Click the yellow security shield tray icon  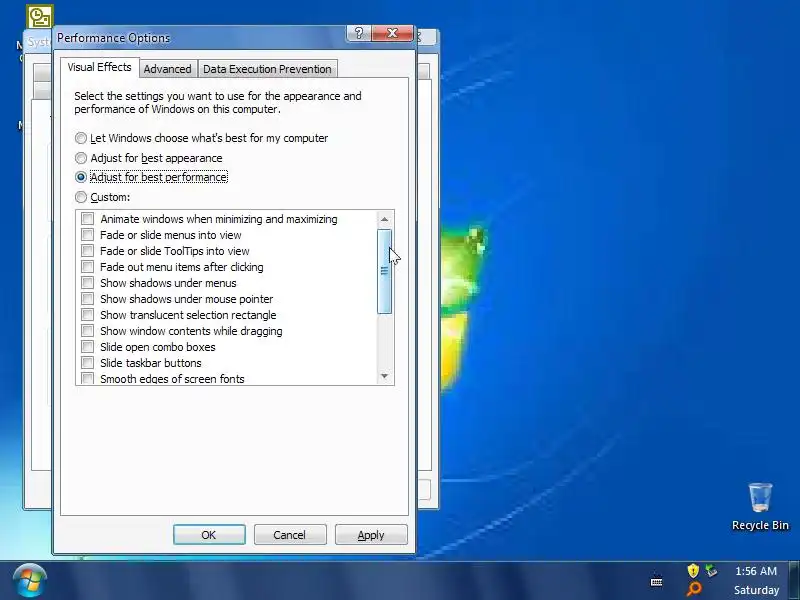[x=693, y=570]
